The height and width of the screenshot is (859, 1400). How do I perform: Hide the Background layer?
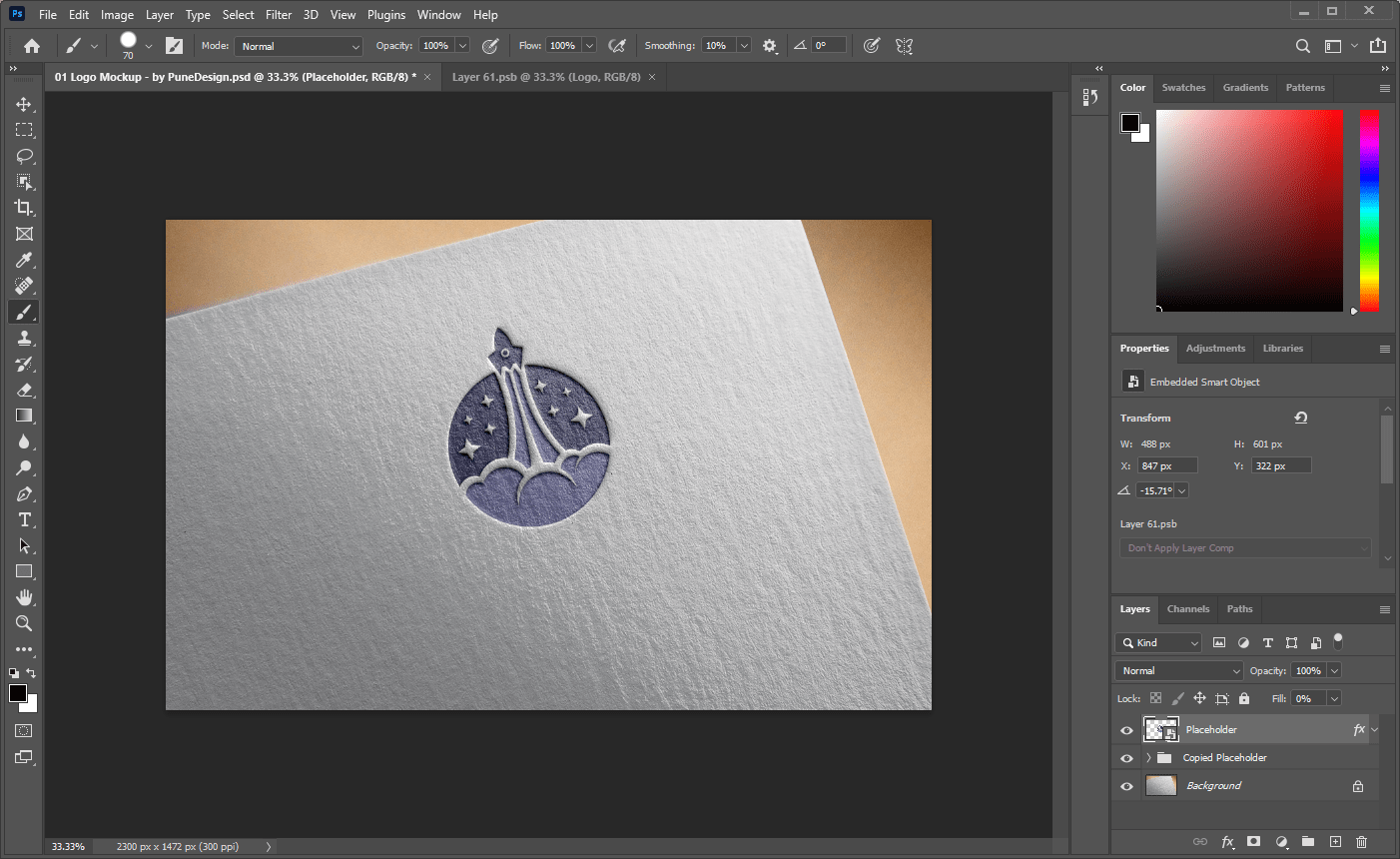point(1126,785)
